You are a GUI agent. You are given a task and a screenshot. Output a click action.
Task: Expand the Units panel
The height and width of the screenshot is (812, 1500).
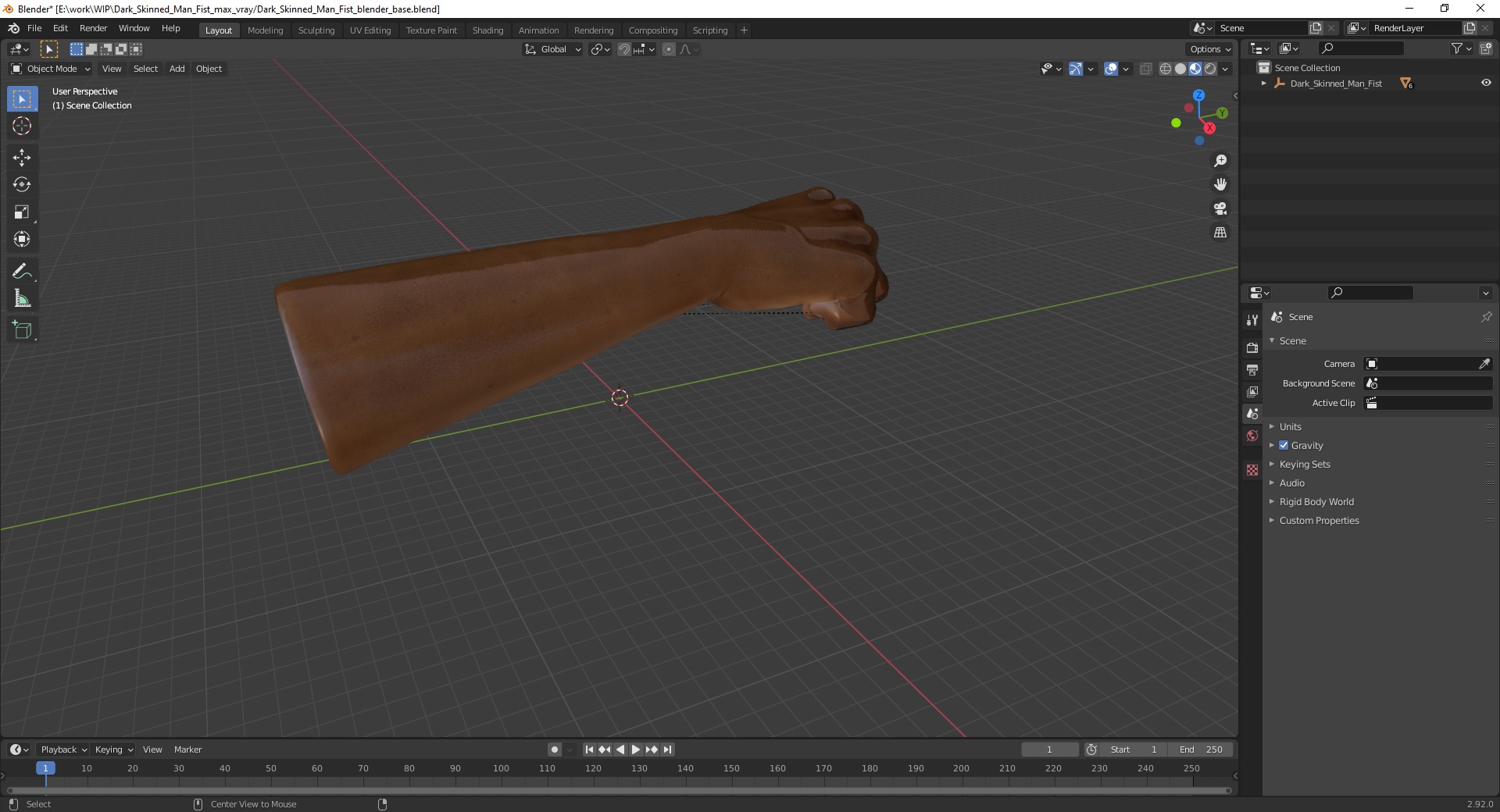tap(1290, 426)
